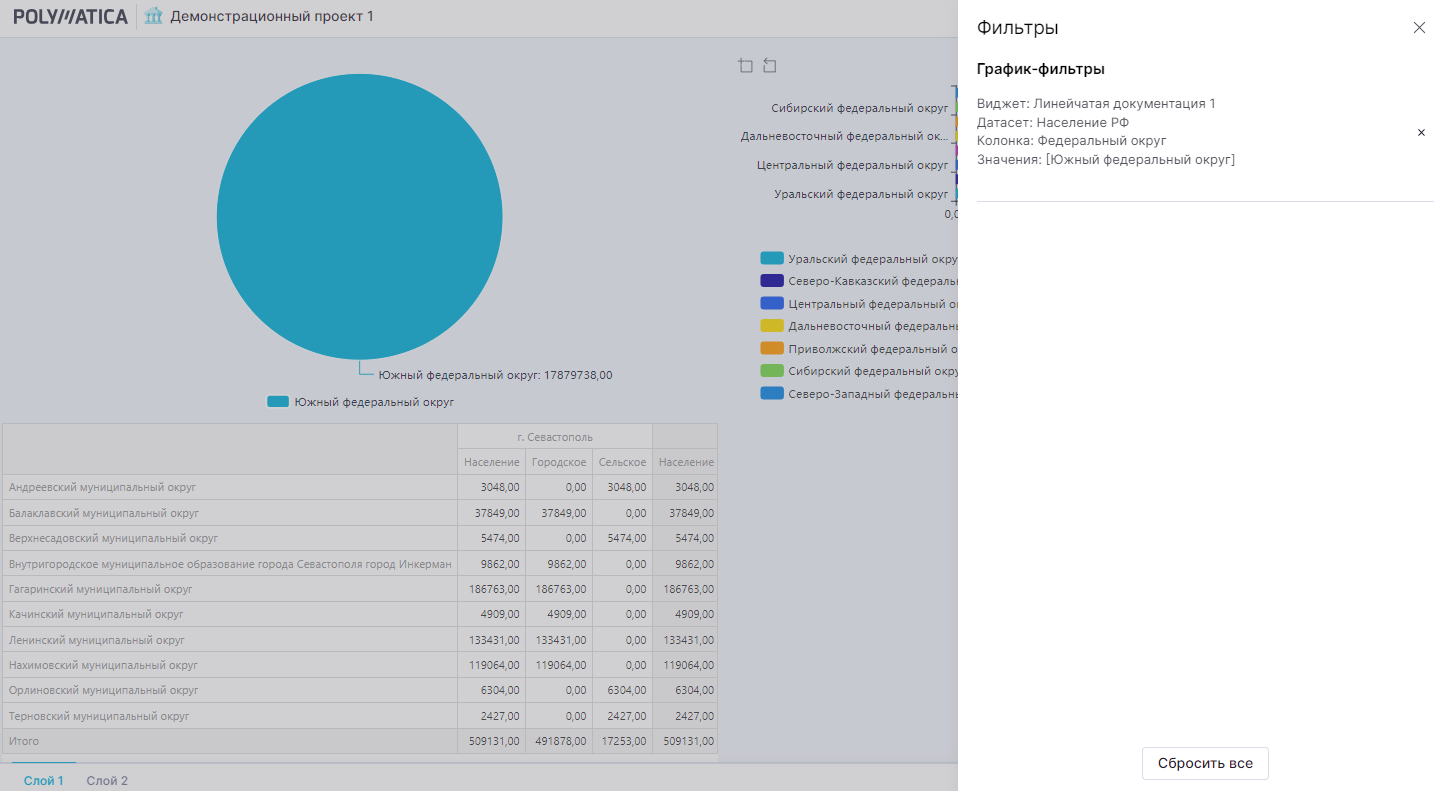Viewport: 1446px width, 791px height.
Task: Open the Демонстрационный проект 1 title
Action: (272, 17)
